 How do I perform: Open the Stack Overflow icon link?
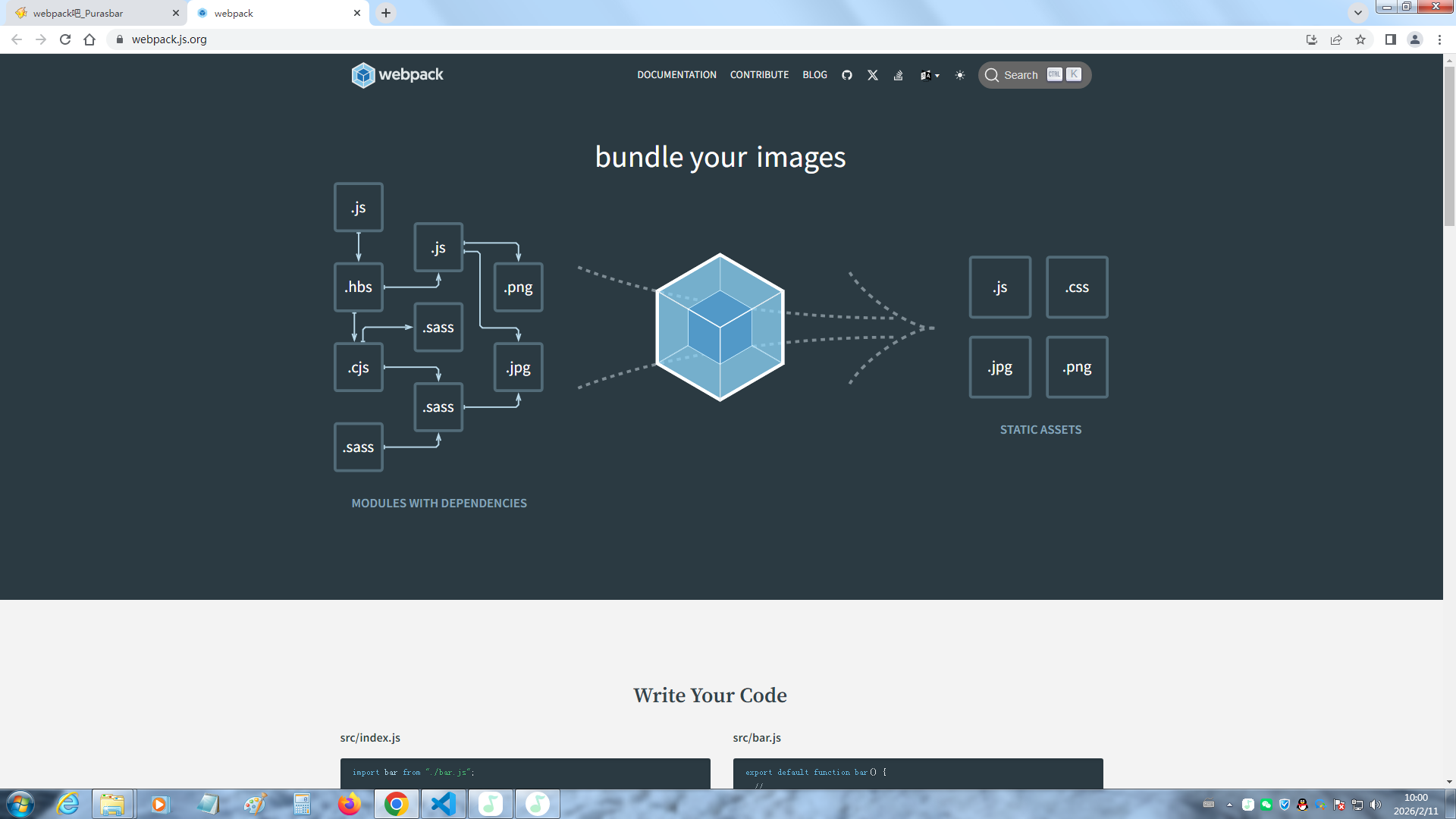tap(898, 75)
